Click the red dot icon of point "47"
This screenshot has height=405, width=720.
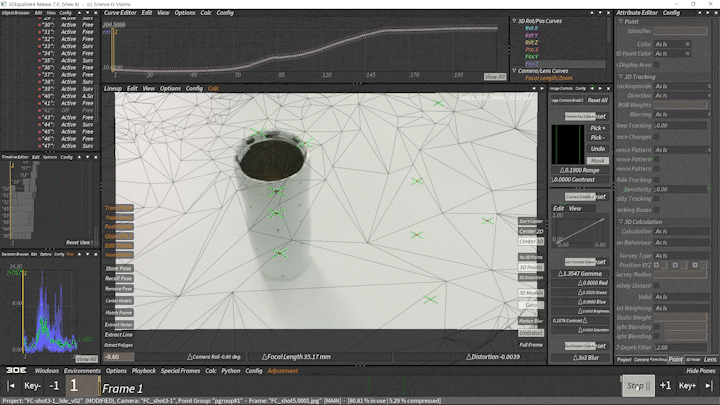point(39,146)
